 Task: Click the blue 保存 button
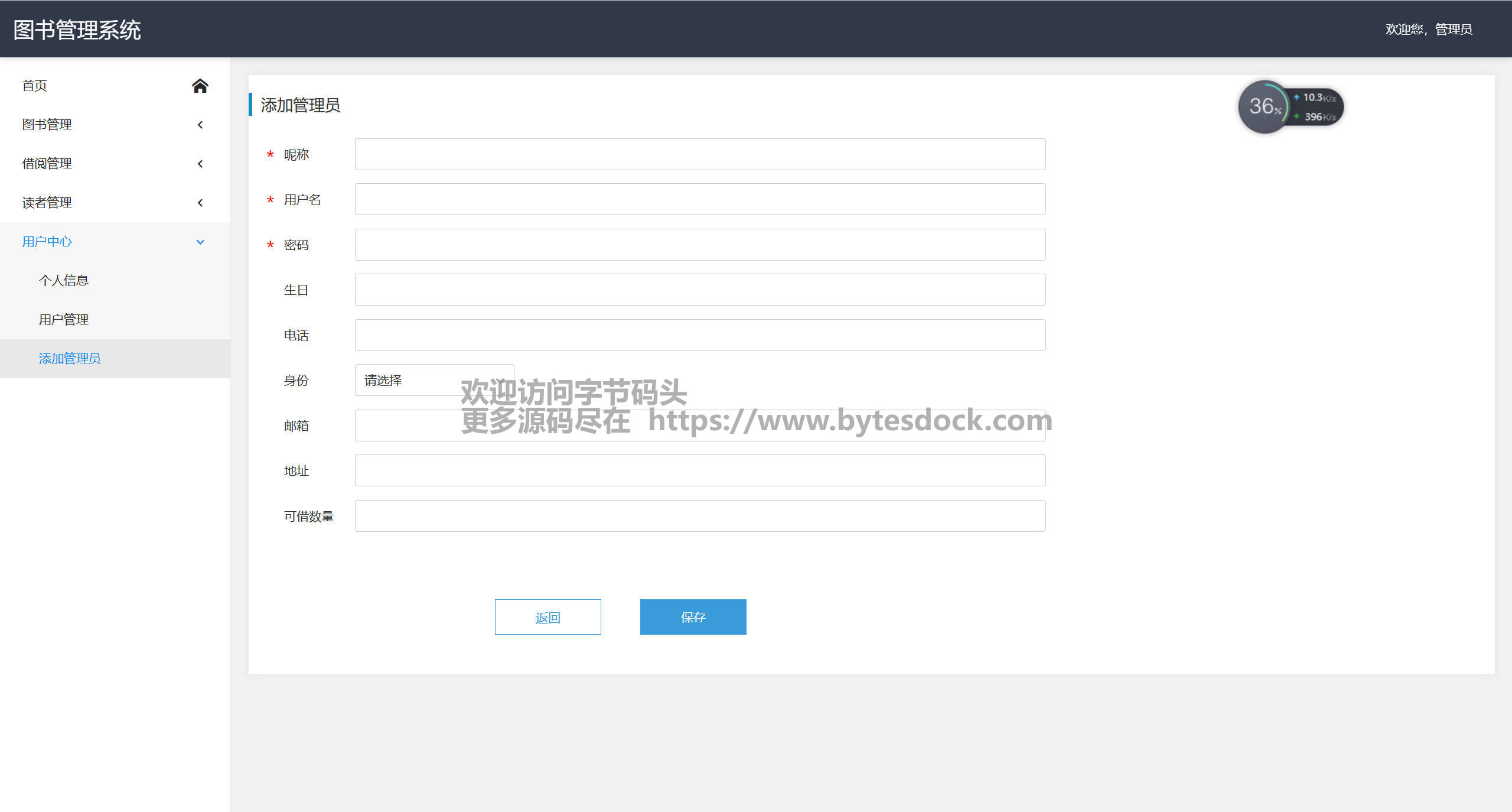(x=693, y=617)
